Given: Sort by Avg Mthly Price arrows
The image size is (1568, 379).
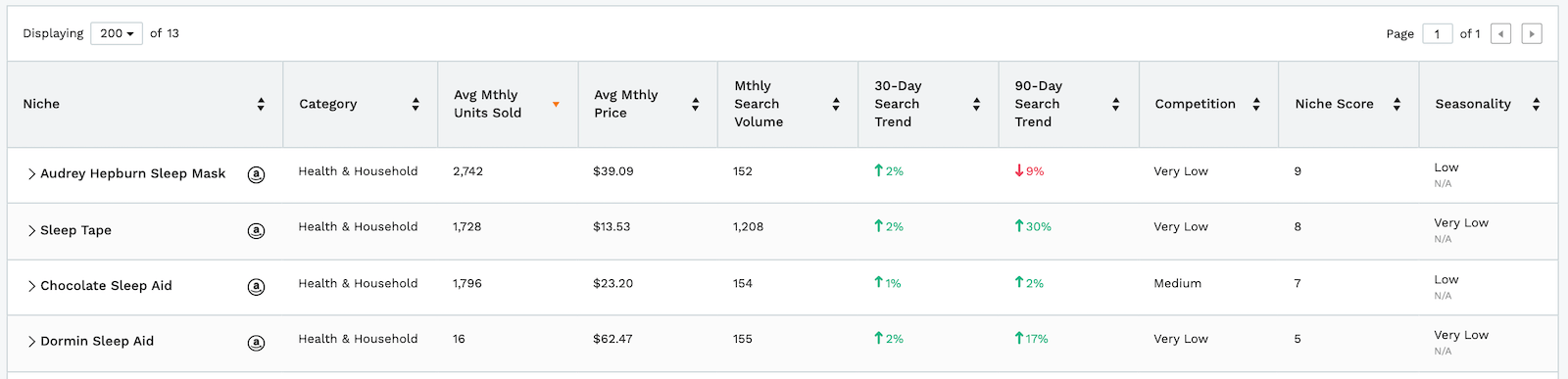Looking at the screenshot, I should point(696,104).
